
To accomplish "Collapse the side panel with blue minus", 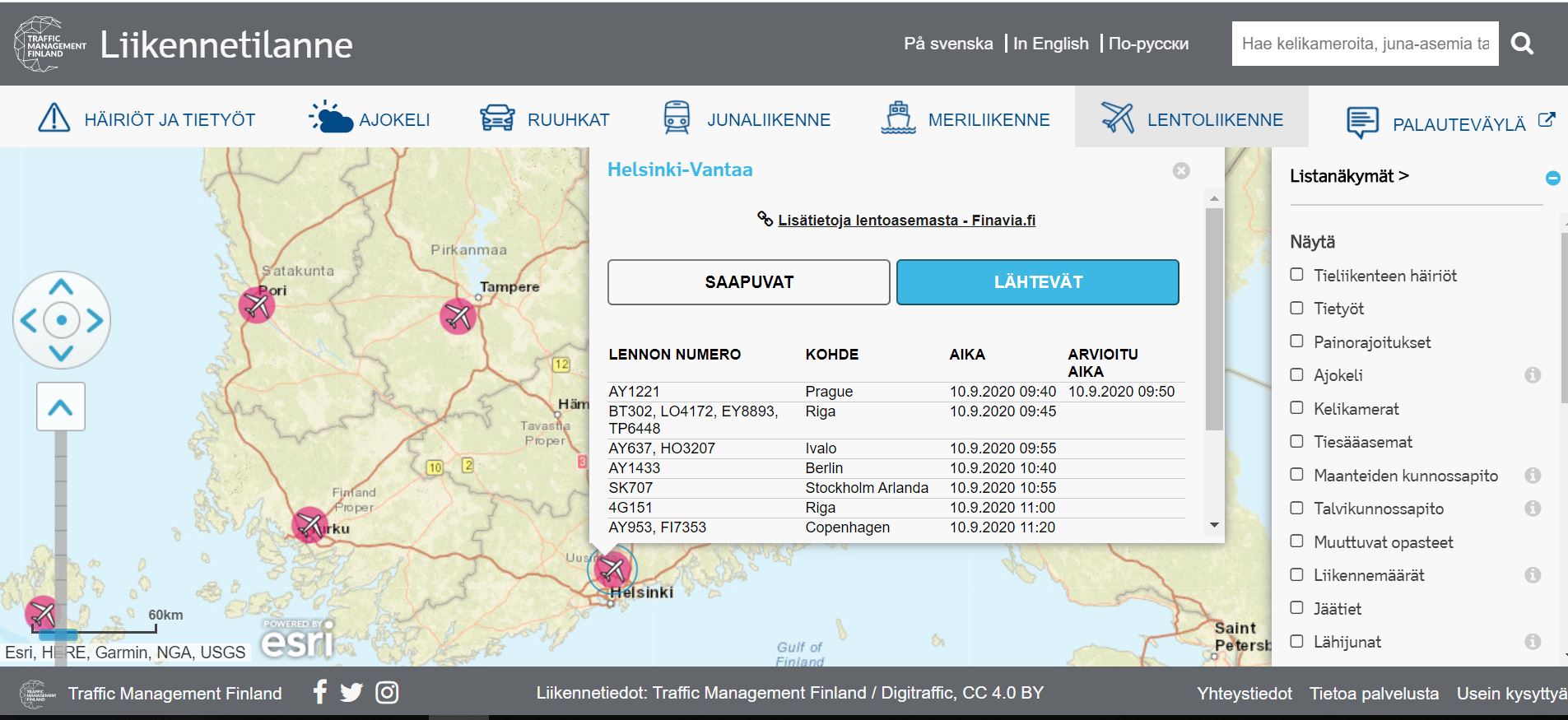I will click(1552, 178).
